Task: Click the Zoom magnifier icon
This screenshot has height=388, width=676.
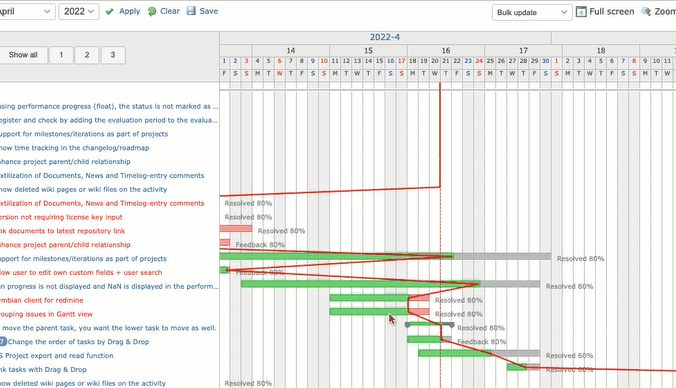Action: pos(646,12)
